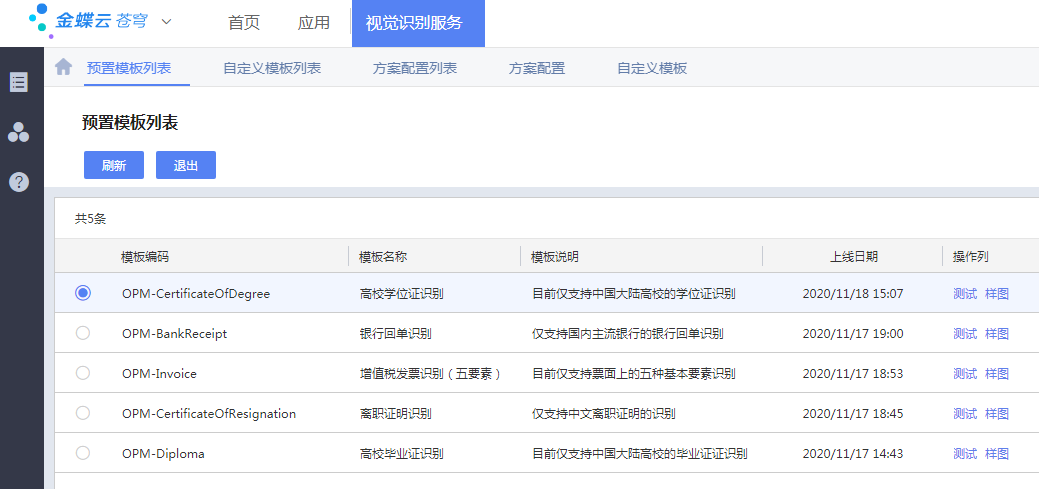1039x489 pixels.
Task: Click the 2020/11/17 18:53 date cell
Action: tap(853, 374)
